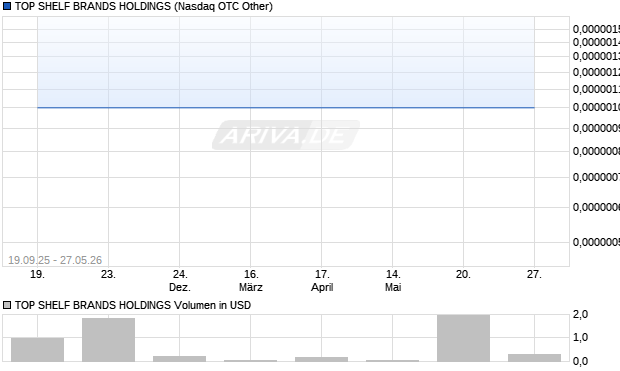Click the x-axis label 20.
620x371 pixels.
click(x=463, y=274)
